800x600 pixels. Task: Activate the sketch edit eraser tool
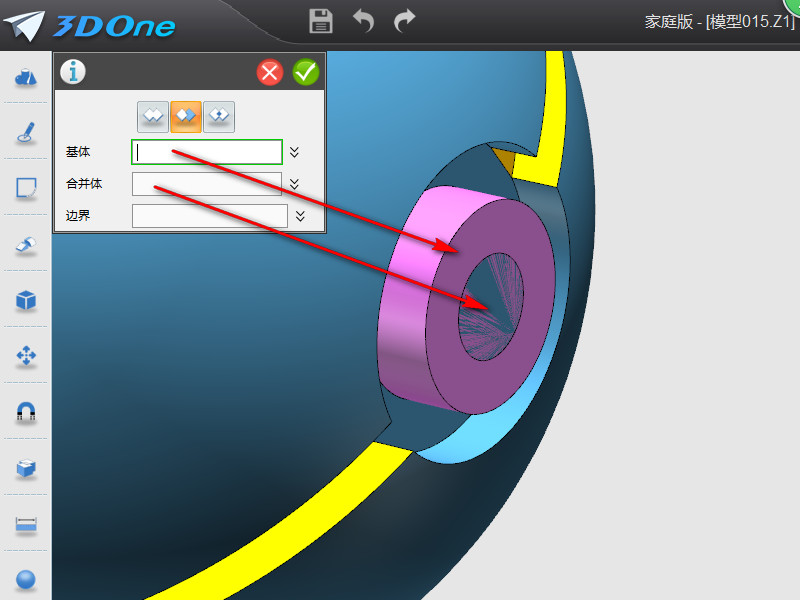tap(25, 242)
